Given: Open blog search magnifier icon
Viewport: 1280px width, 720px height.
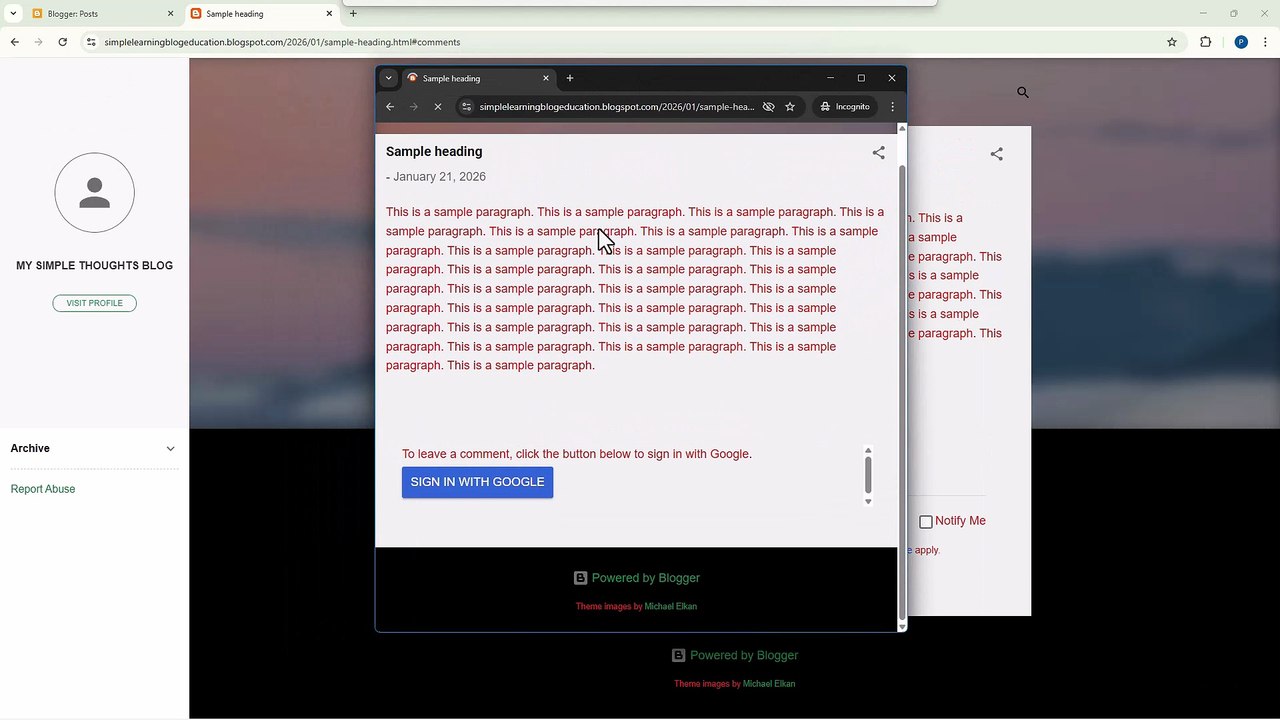Looking at the screenshot, I should 1023,92.
